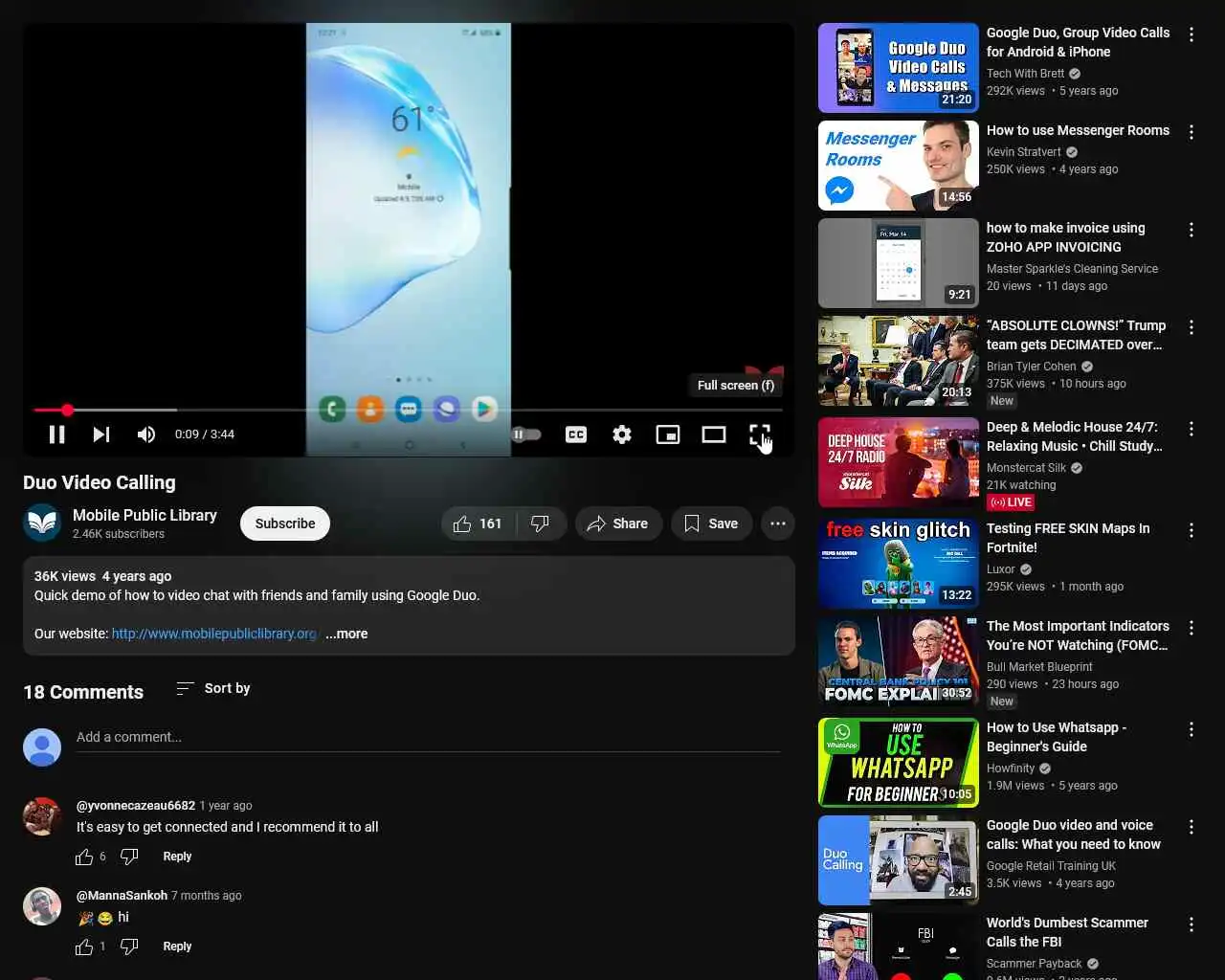Skip to the next video
Image resolution: width=1225 pixels, height=980 pixels.
point(101,434)
